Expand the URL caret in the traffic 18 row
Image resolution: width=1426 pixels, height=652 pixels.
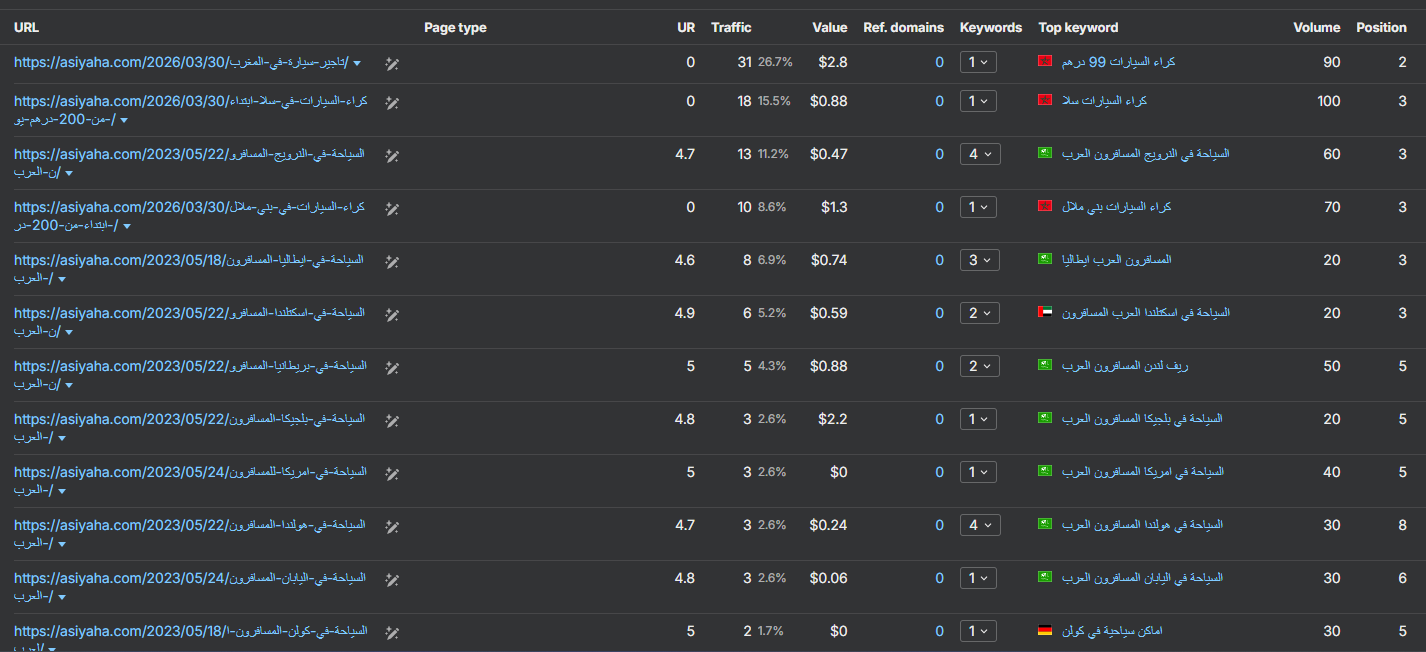pyautogui.click(x=124, y=121)
